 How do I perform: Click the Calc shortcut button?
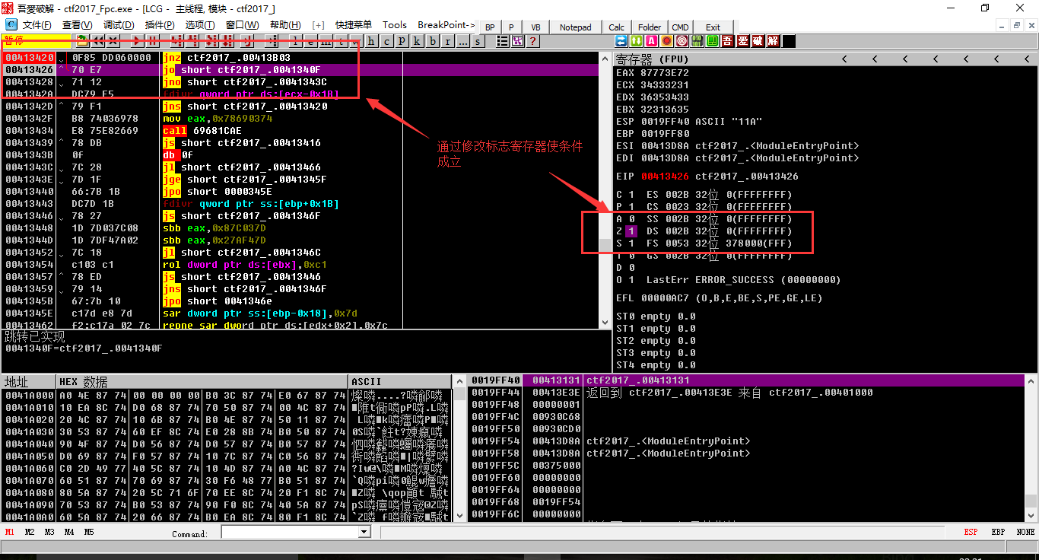click(616, 27)
